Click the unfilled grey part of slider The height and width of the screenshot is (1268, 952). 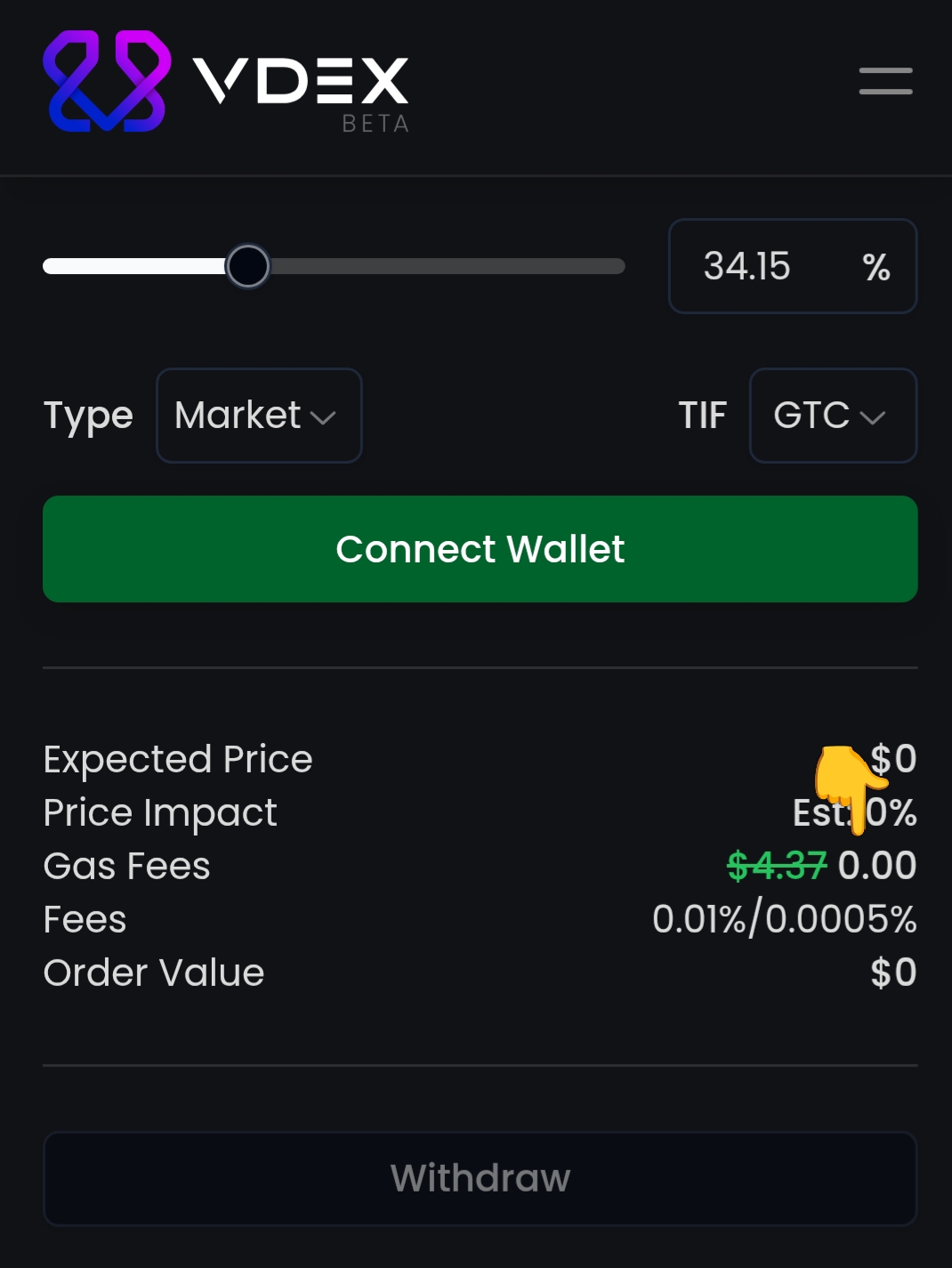pyautogui.click(x=445, y=266)
